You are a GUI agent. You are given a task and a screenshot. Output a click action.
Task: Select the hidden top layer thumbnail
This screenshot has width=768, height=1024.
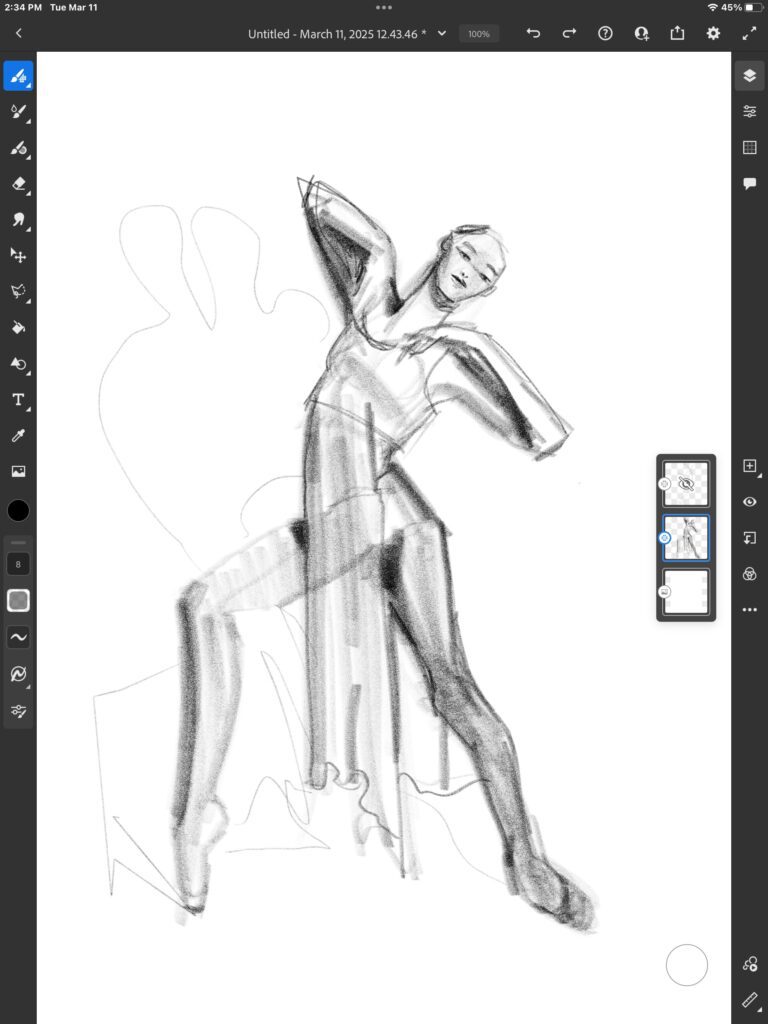[x=686, y=483]
